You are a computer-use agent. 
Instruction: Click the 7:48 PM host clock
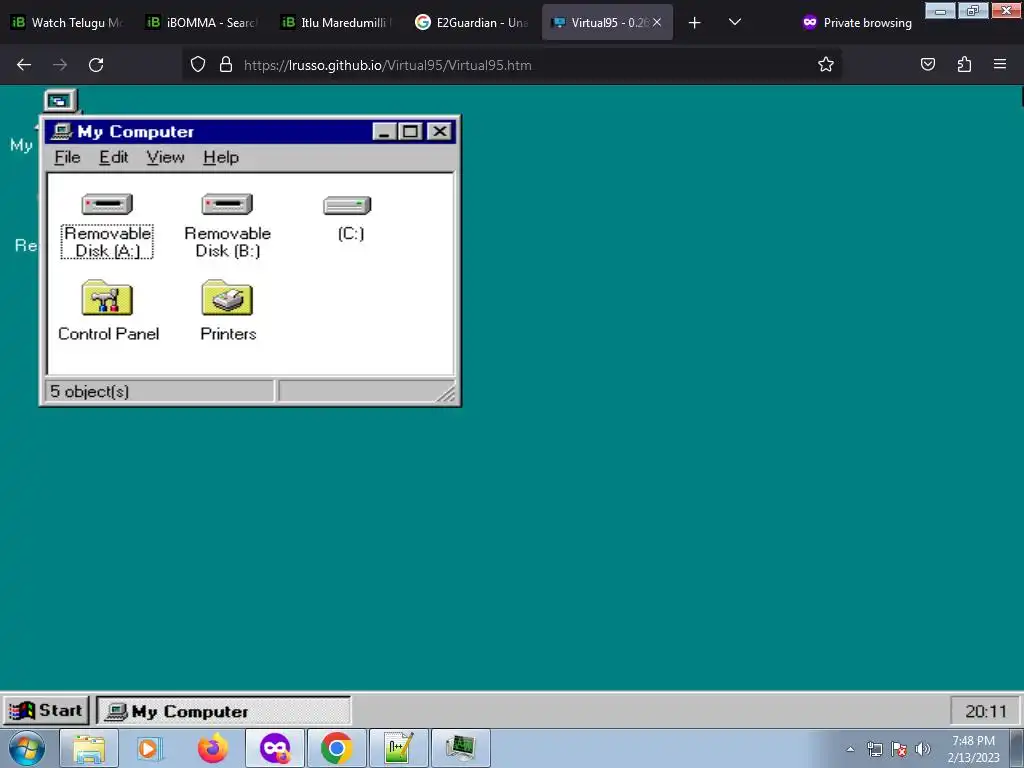(x=974, y=749)
